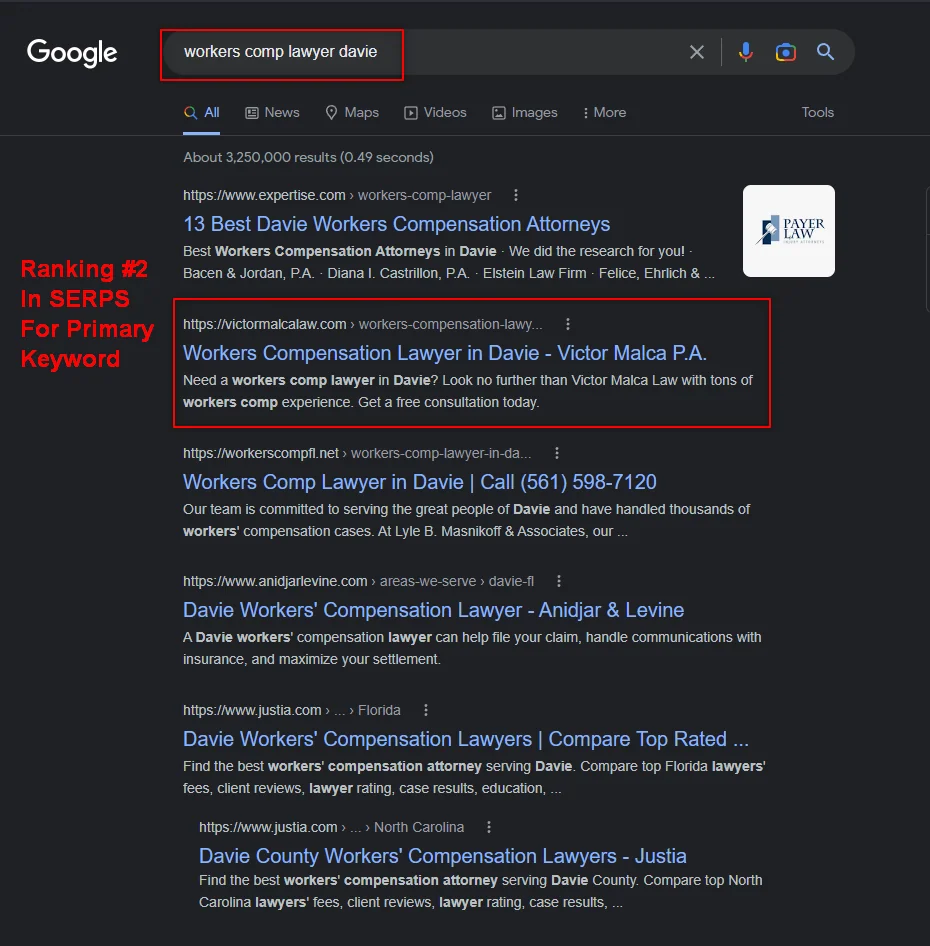Open options dots for expertise.com result
Screen dimensions: 930x946
click(515, 195)
